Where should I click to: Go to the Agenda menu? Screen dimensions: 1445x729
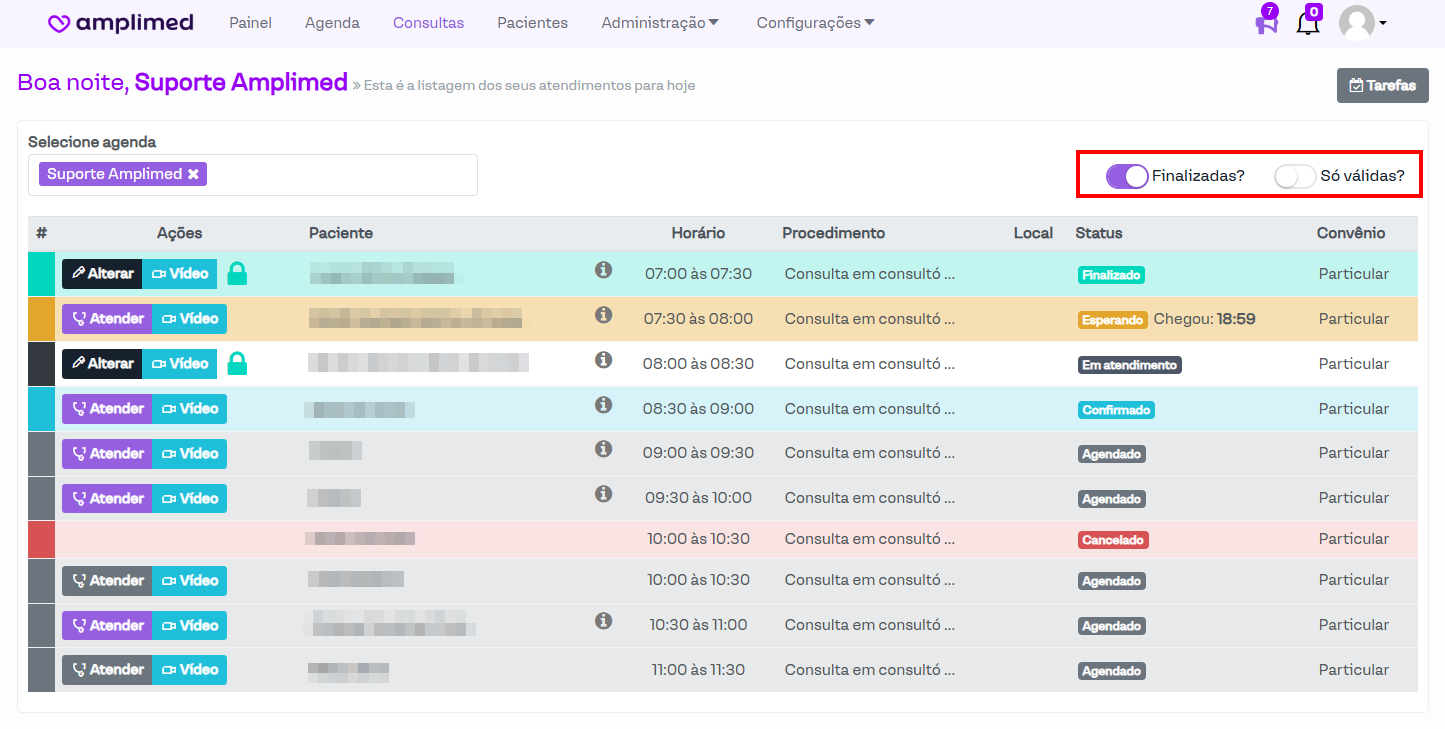(332, 23)
